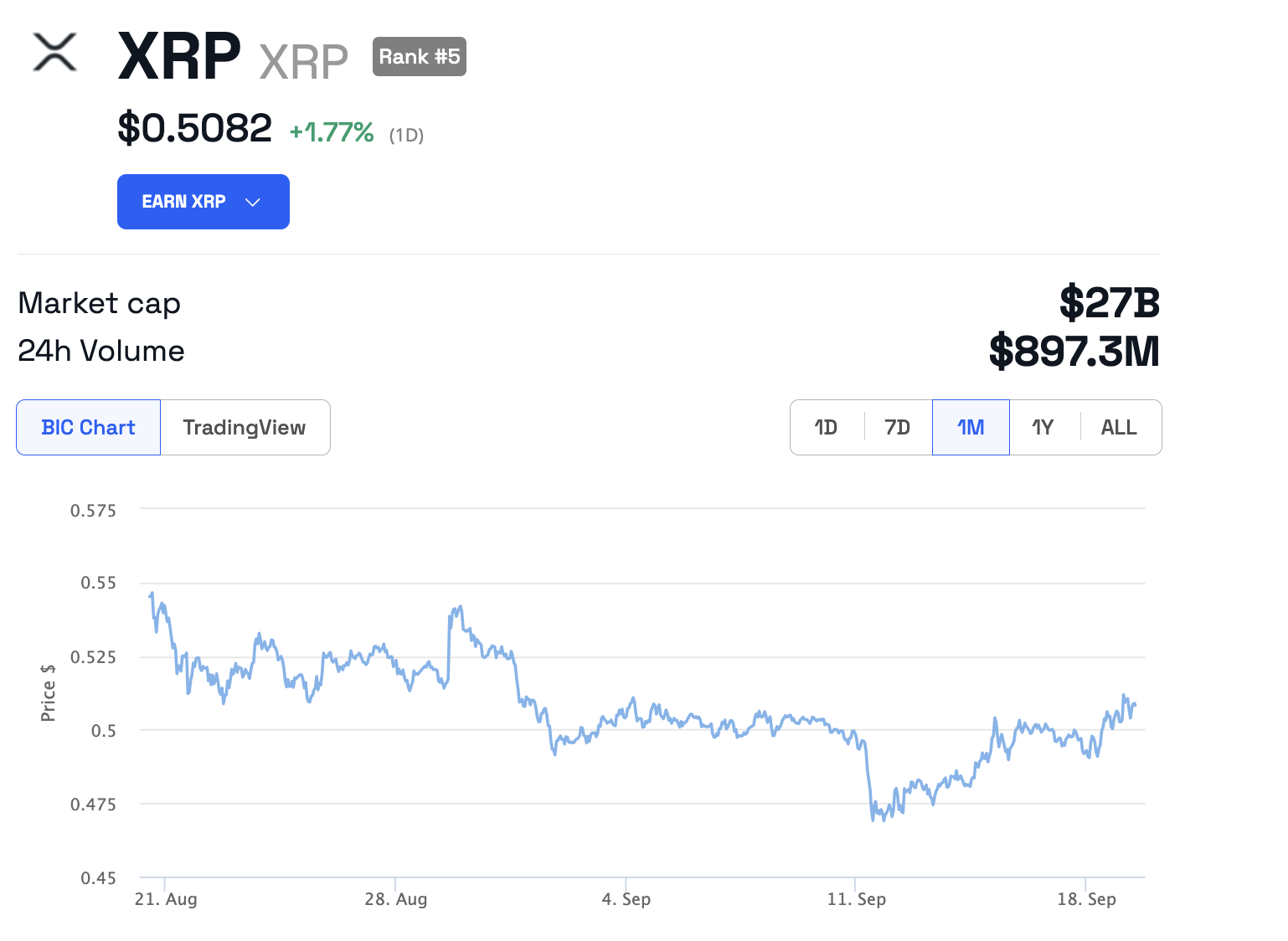Click the 18. Sep axis label
This screenshot has height=941, width=1288.
1086,898
